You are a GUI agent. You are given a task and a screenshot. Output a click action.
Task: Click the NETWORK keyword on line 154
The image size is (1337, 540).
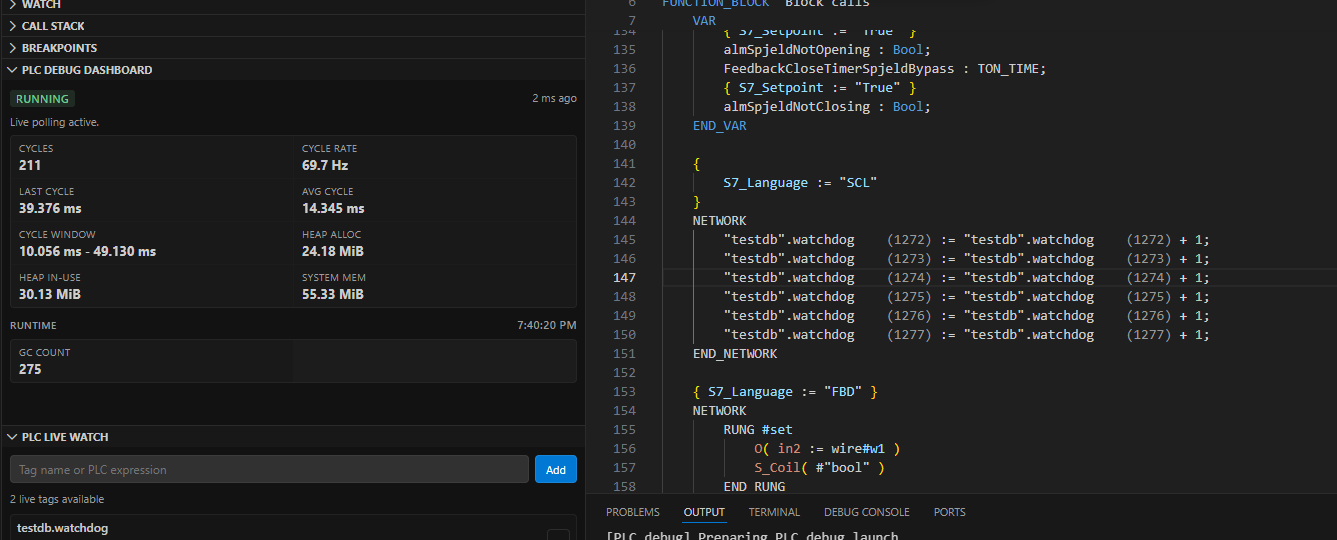coord(720,411)
